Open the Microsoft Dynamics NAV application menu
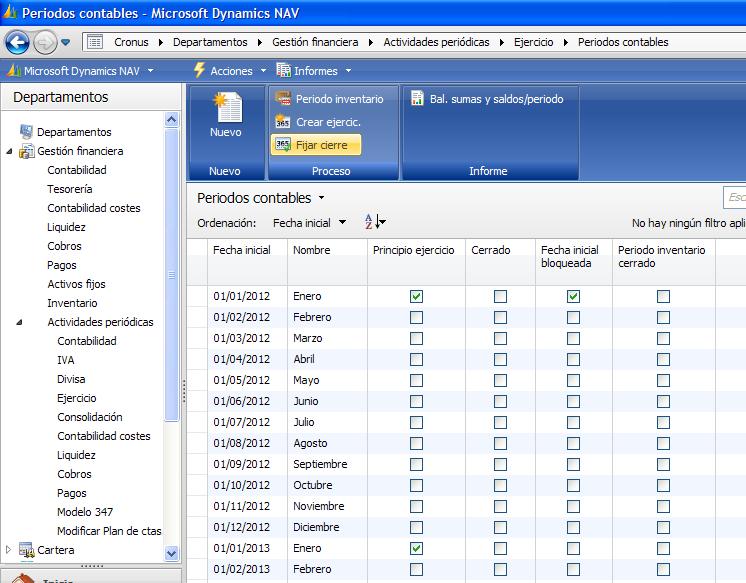Image resolution: width=746 pixels, height=583 pixels. pyautogui.click(x=81, y=71)
